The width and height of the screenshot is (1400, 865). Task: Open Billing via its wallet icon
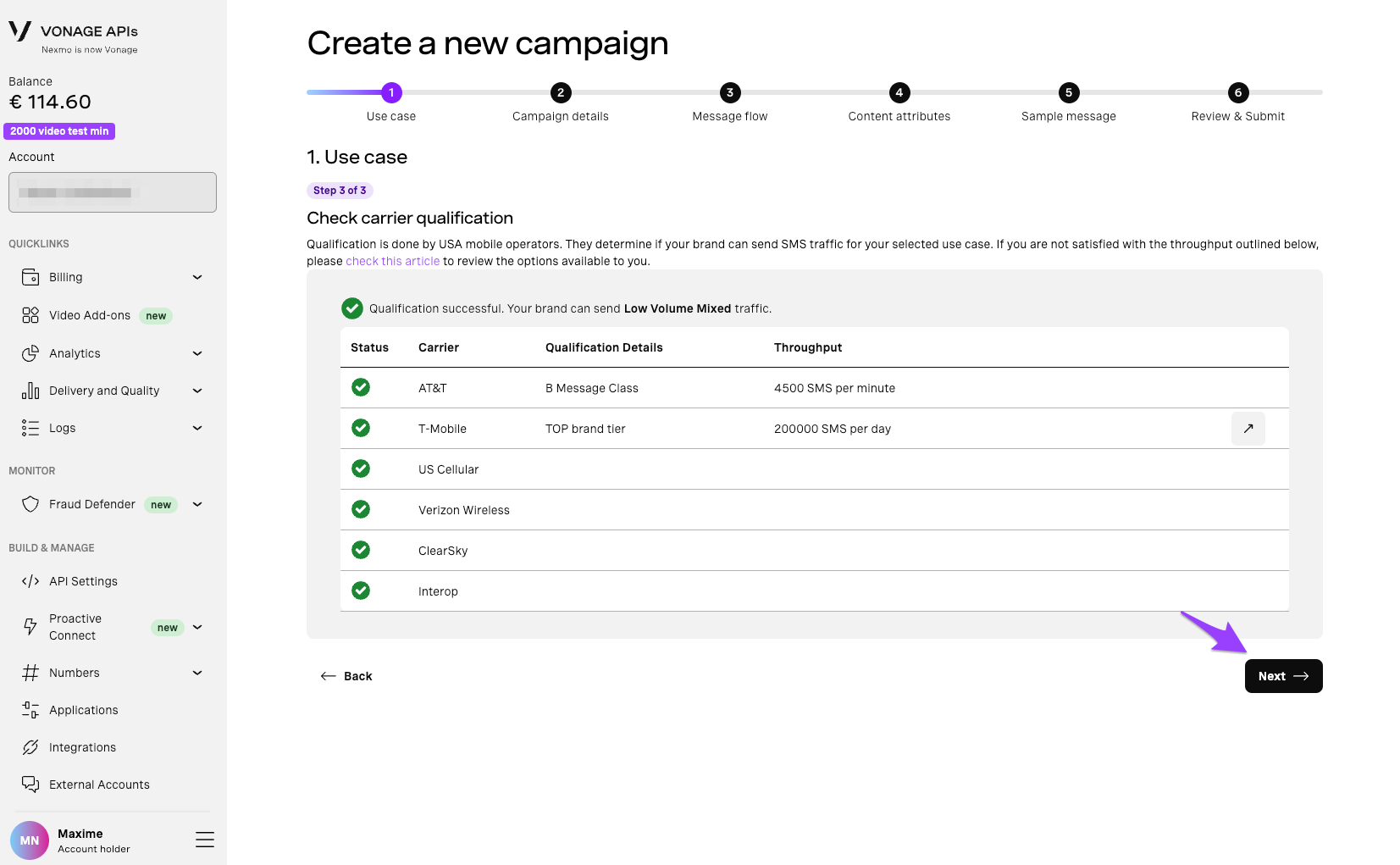30,277
